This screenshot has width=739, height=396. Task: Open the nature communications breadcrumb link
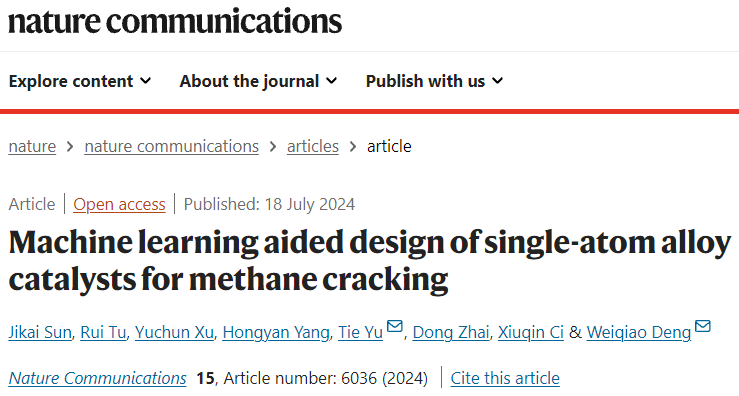click(172, 146)
